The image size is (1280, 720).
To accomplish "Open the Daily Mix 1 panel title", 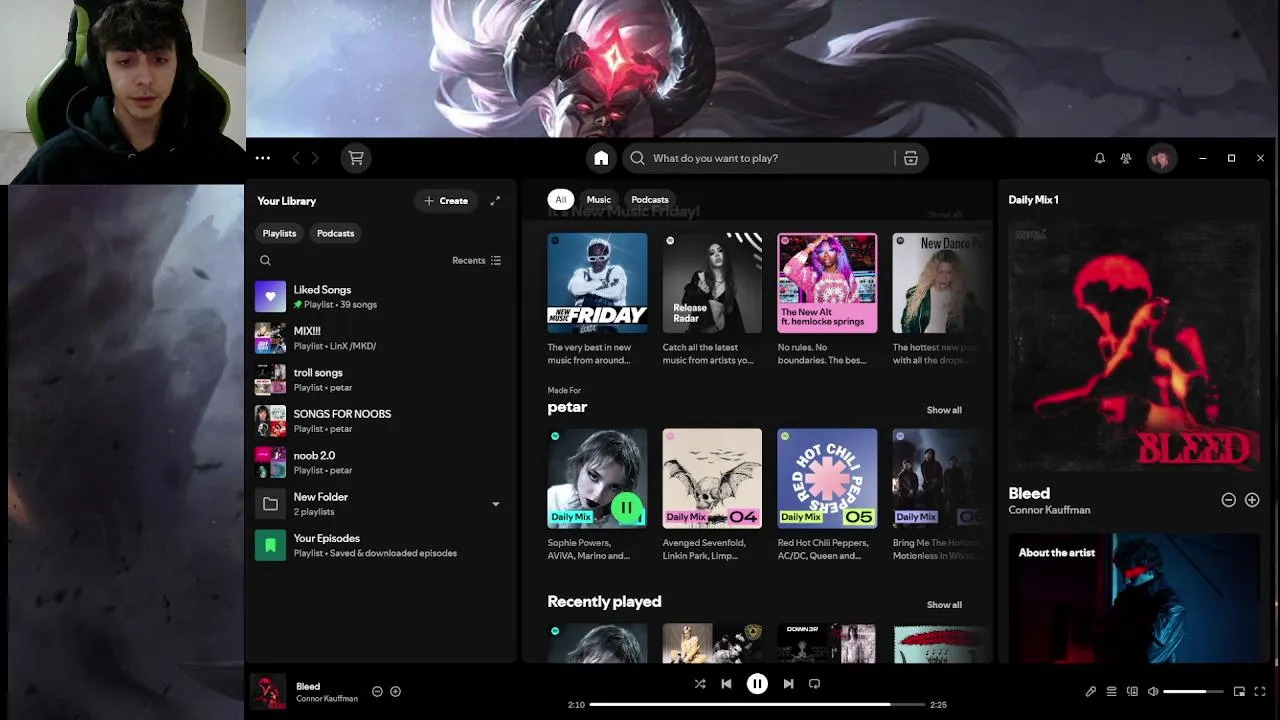I will tap(1033, 200).
